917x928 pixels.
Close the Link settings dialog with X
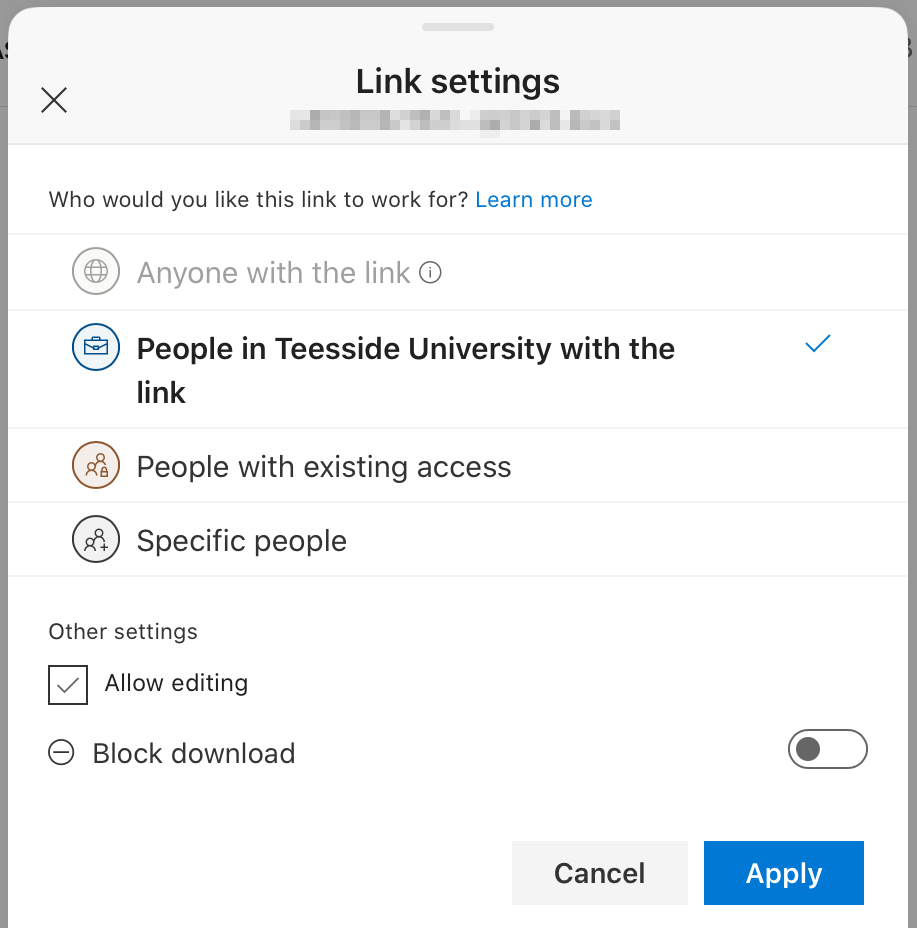click(54, 100)
